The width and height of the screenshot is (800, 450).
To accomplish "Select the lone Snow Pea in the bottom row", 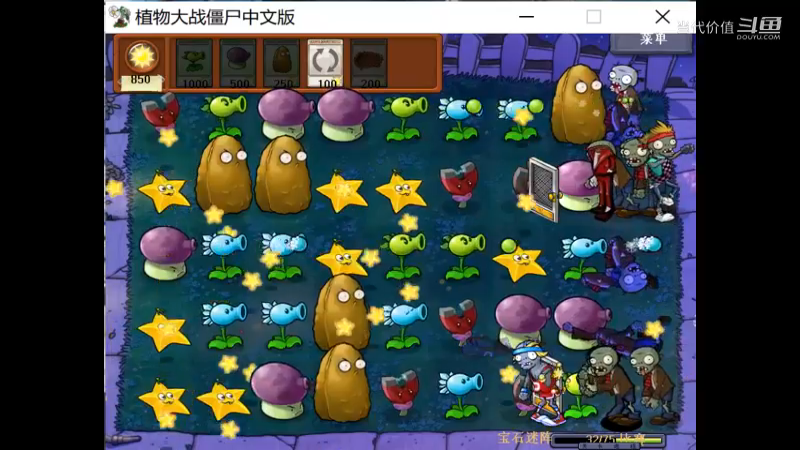I will click(461, 394).
